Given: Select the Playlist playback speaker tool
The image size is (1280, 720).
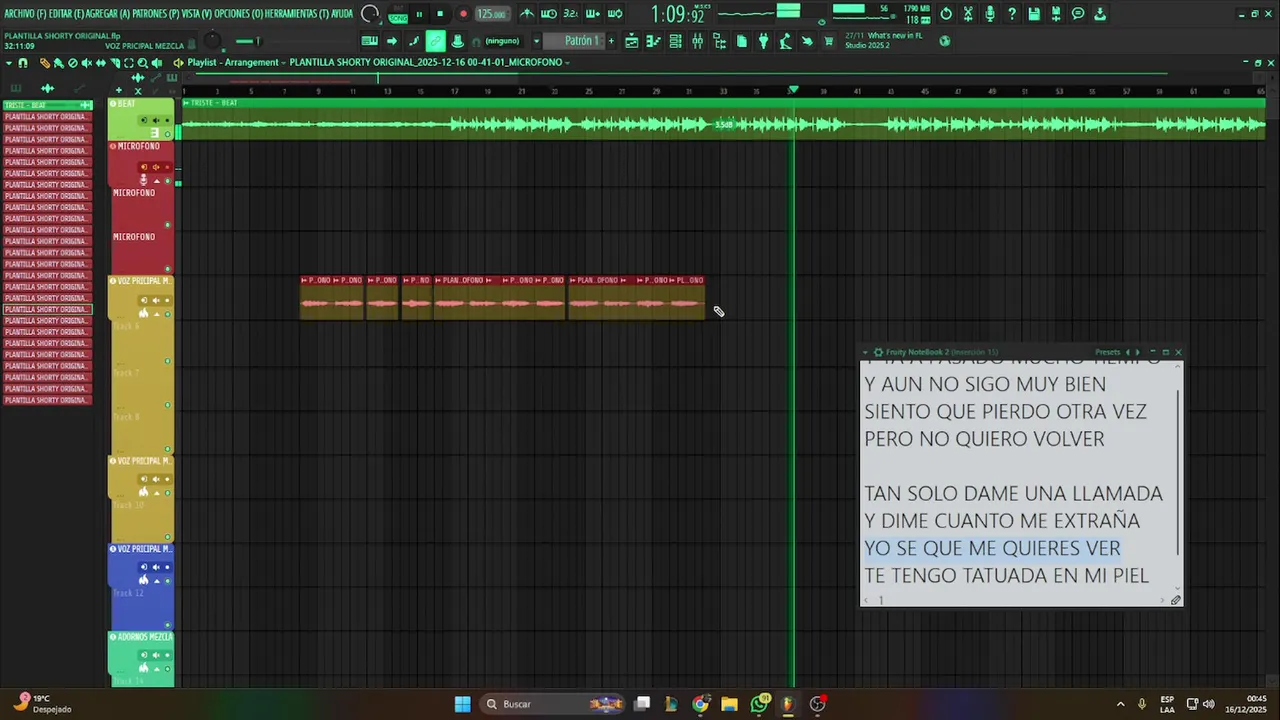Looking at the screenshot, I should [156, 63].
